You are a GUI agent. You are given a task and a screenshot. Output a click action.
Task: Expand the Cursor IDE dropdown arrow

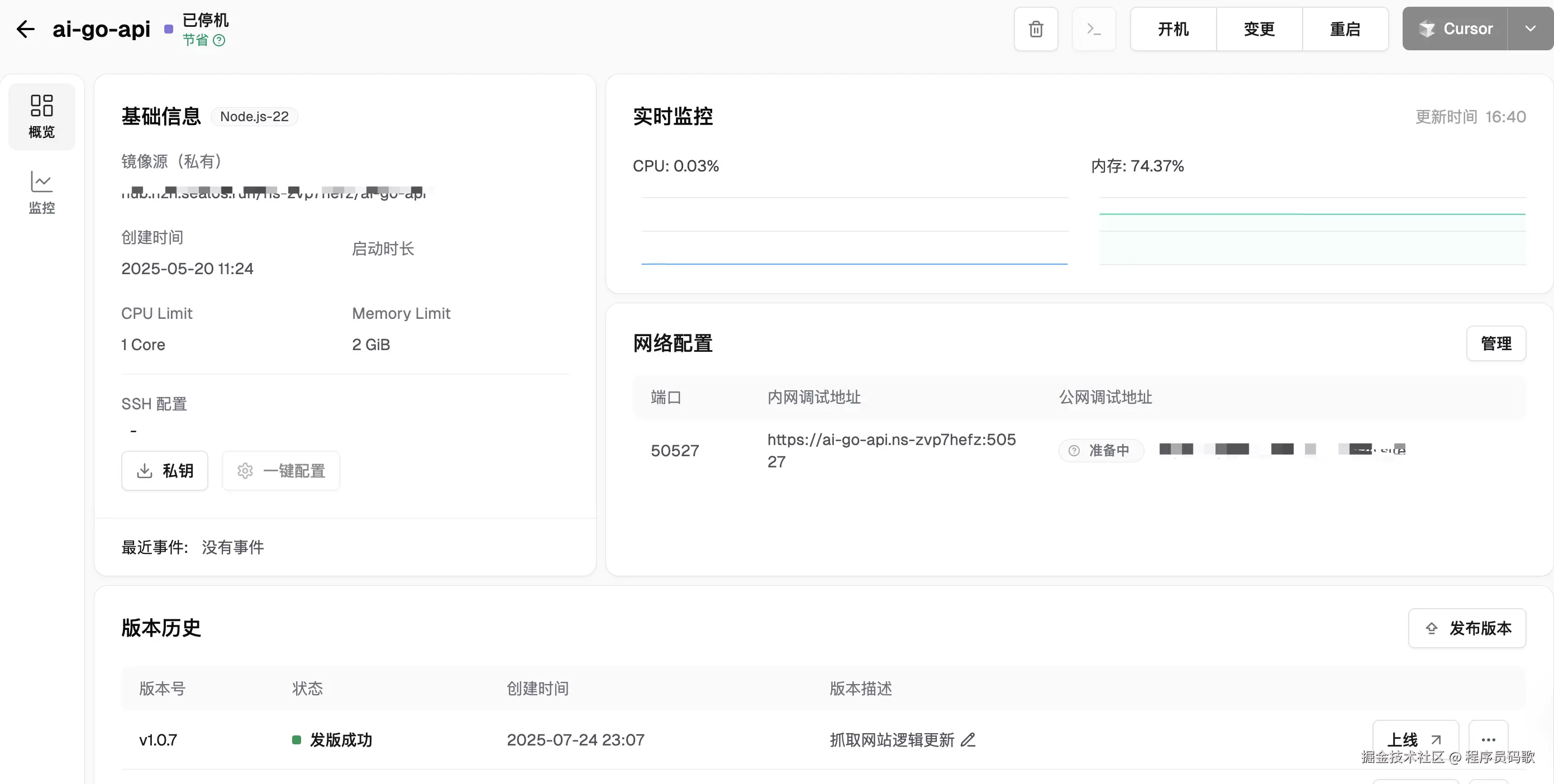[1531, 29]
